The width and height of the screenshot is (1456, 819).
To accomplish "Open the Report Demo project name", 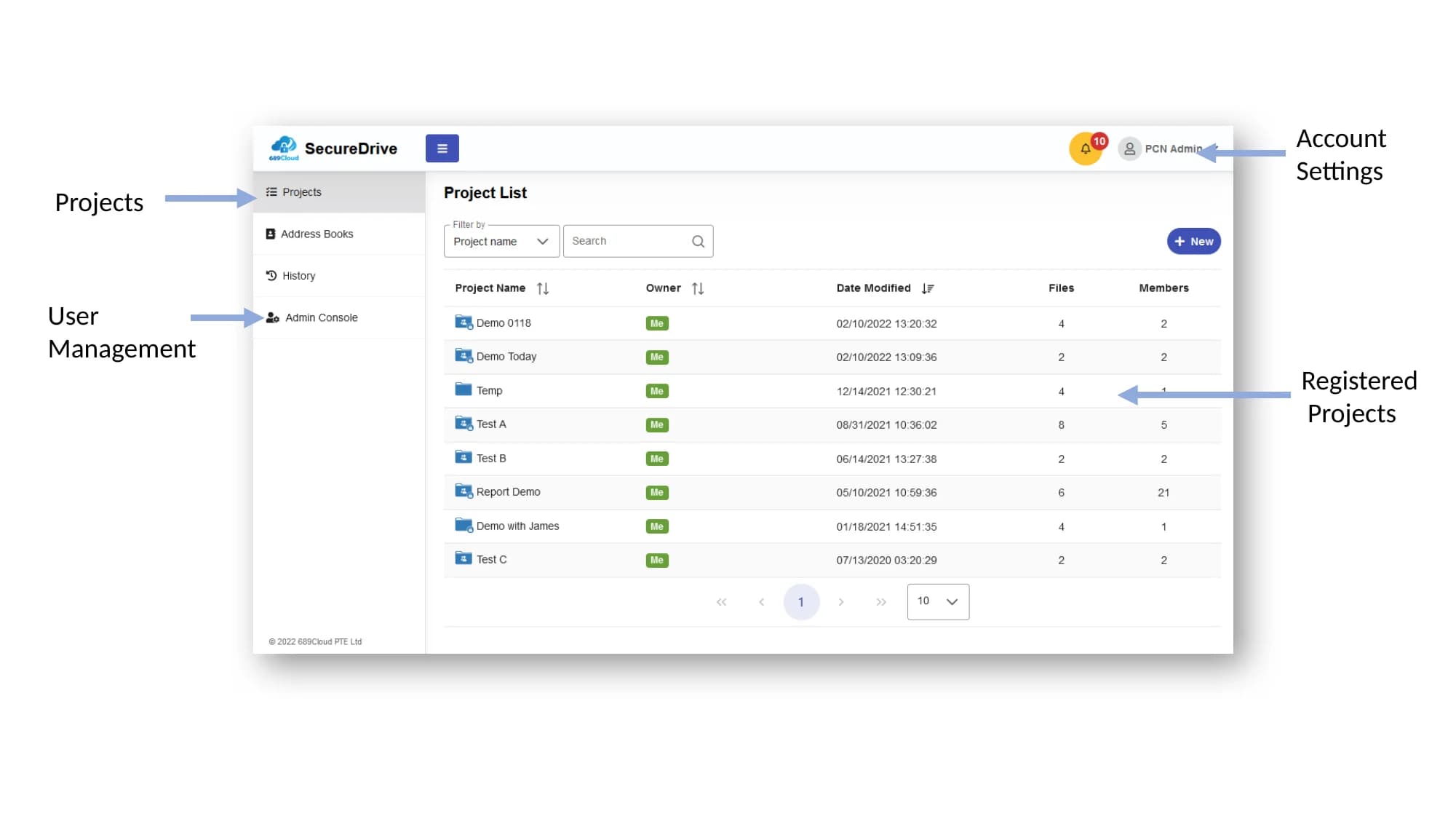I will 509,492.
